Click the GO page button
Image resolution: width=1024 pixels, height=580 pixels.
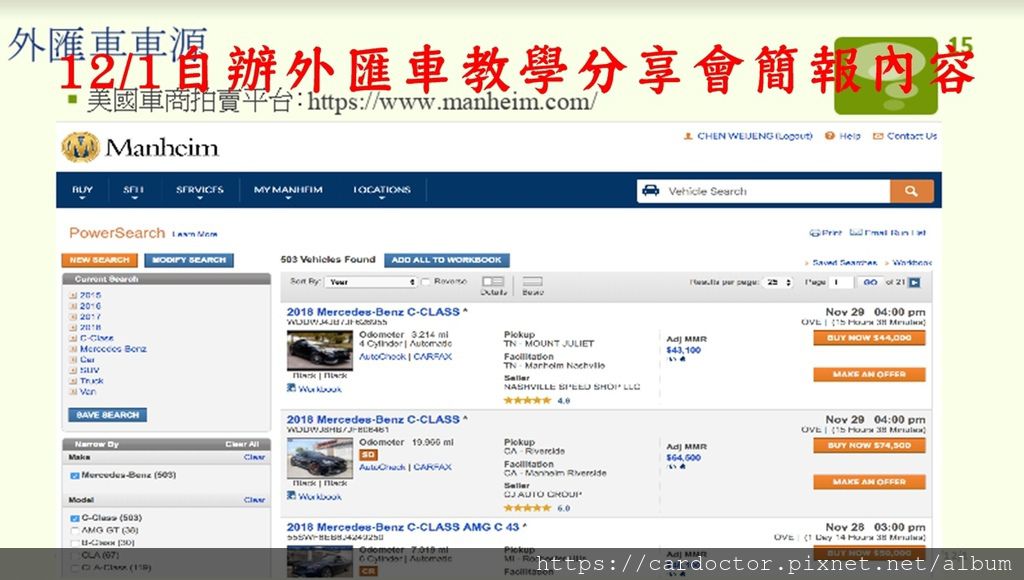[x=870, y=282]
